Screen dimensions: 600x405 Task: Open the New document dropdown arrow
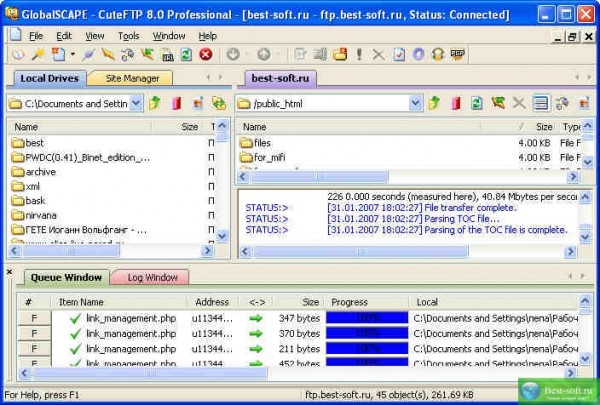click(73, 54)
